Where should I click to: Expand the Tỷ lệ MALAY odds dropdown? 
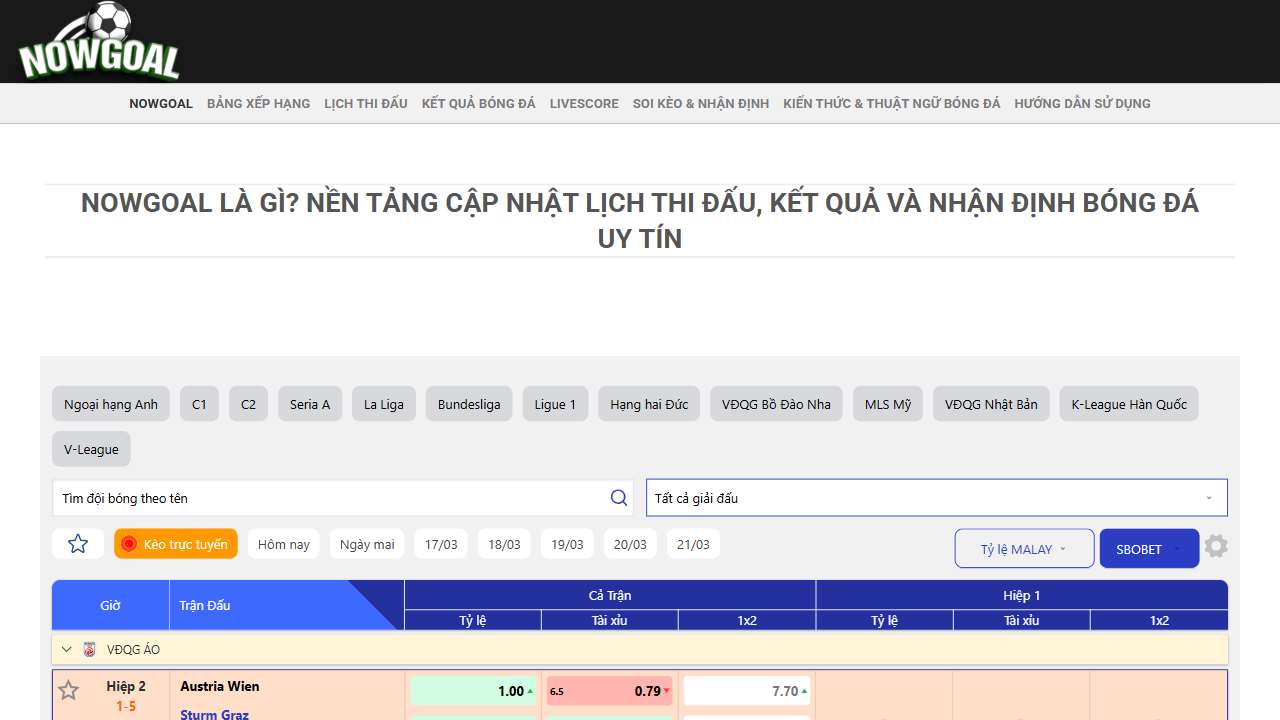click(x=1024, y=549)
